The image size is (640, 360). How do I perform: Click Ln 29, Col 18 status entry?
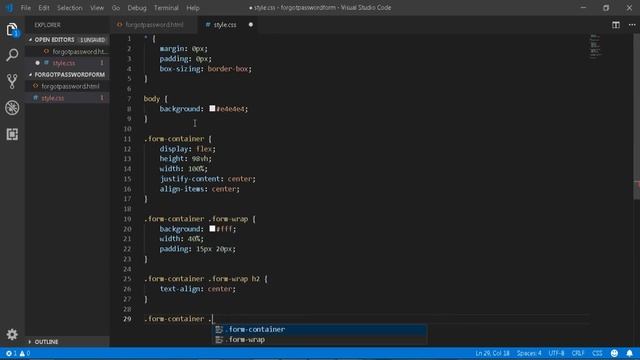[492, 353]
